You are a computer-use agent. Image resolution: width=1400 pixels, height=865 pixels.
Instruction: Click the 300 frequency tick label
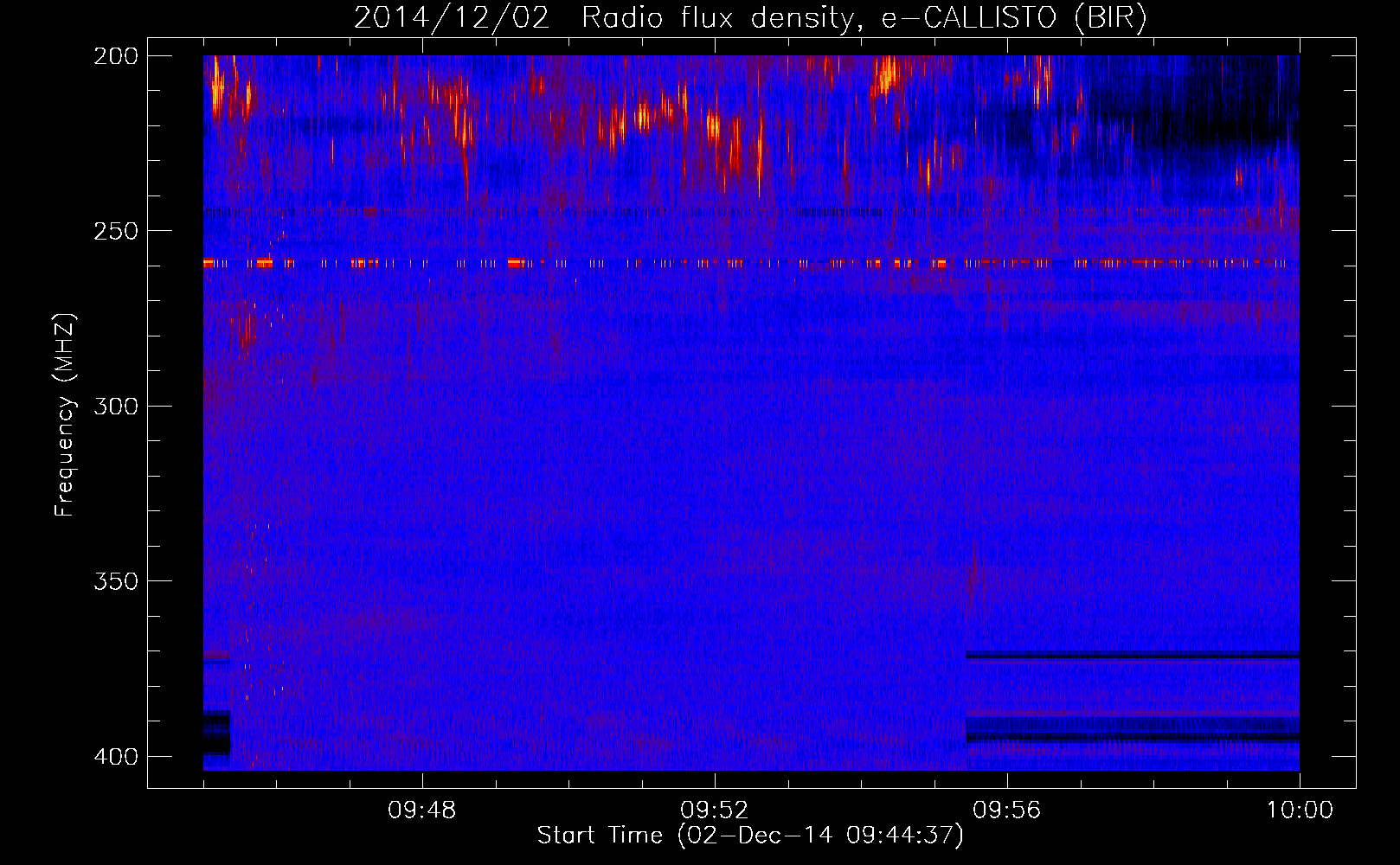(116, 407)
